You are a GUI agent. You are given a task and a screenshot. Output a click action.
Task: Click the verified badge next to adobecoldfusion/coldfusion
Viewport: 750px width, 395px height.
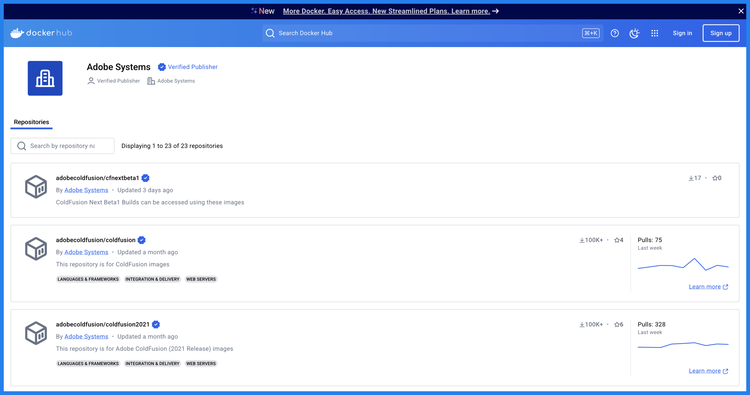(x=142, y=240)
